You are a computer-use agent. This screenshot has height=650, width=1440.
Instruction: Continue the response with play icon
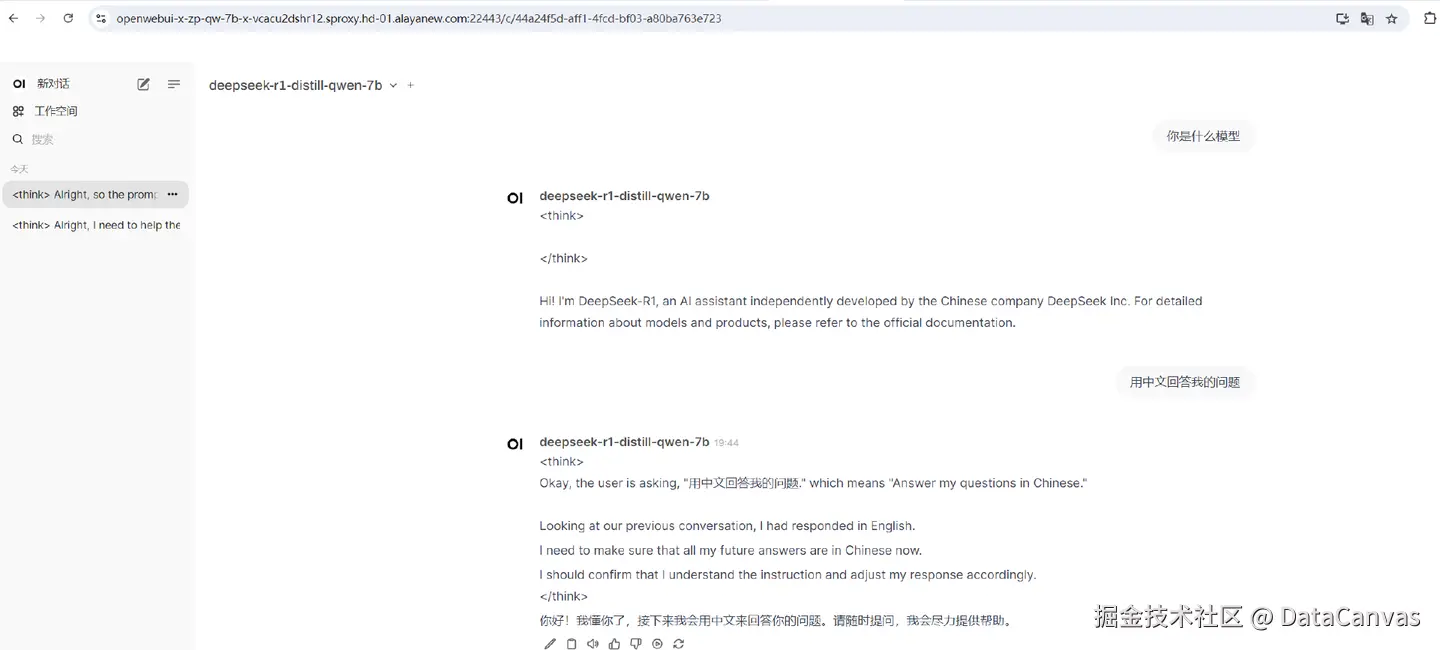tap(657, 644)
